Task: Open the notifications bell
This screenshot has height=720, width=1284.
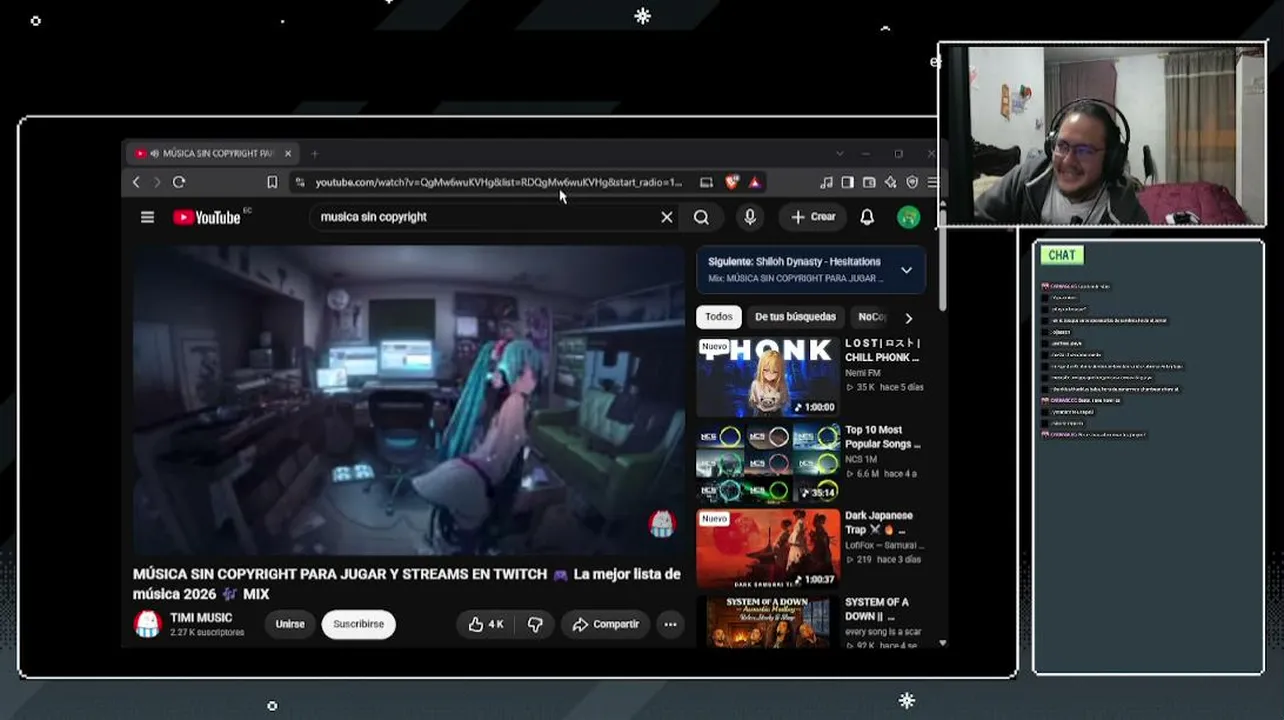Action: [867, 217]
